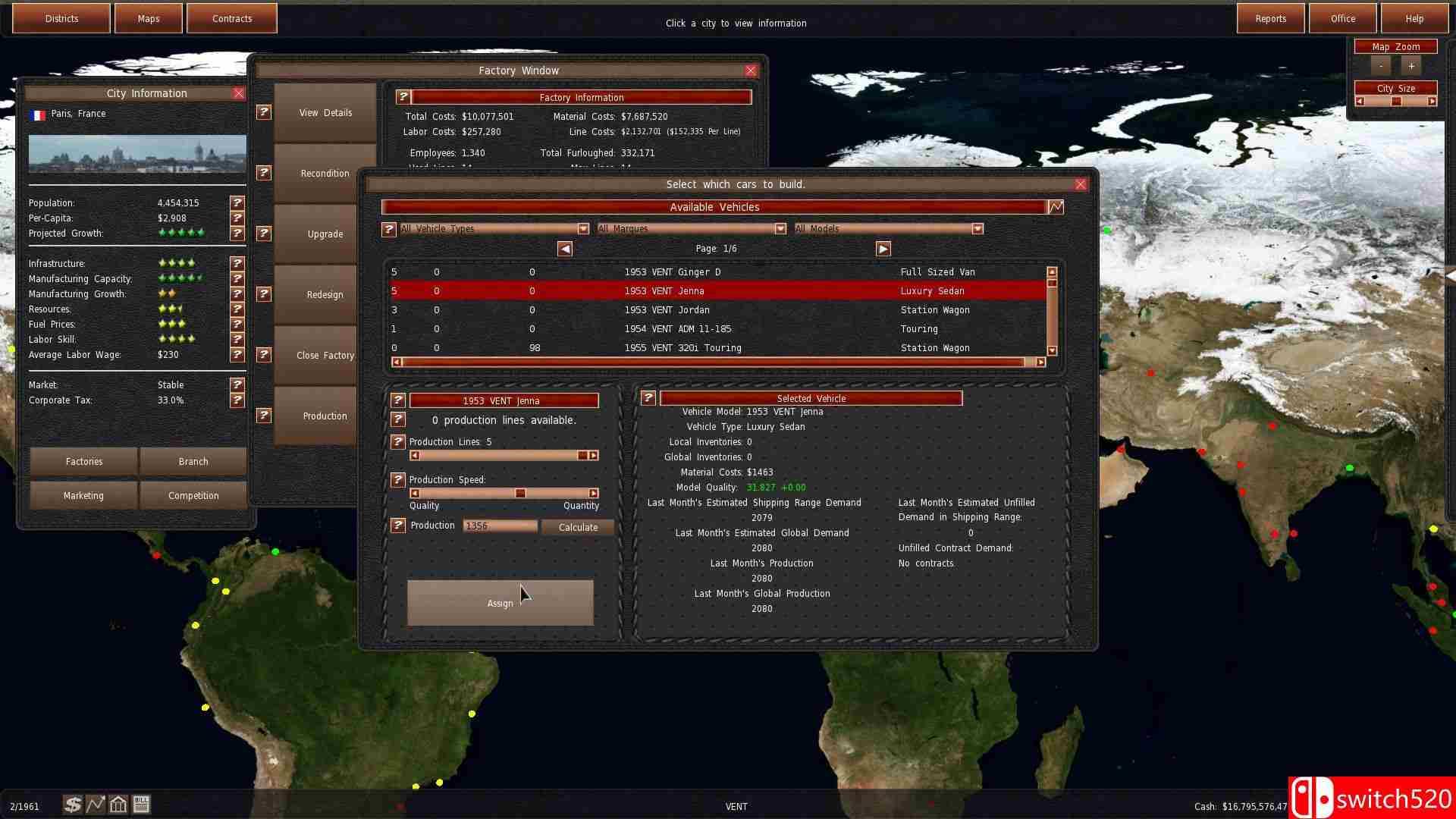Click the Manufacturing Capacity question mark icon
Viewport: 1456px width, 819px height.
coord(237,278)
